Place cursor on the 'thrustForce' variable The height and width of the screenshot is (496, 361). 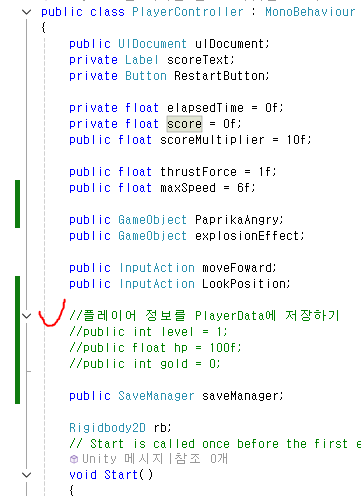click(x=198, y=172)
